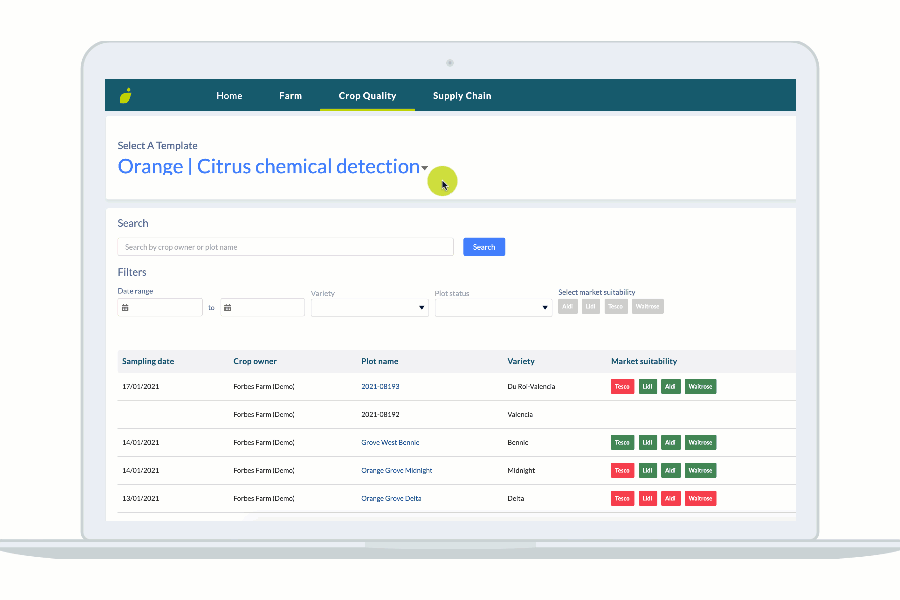
Task: Toggle the Aldi market suitability filter
Action: [568, 307]
